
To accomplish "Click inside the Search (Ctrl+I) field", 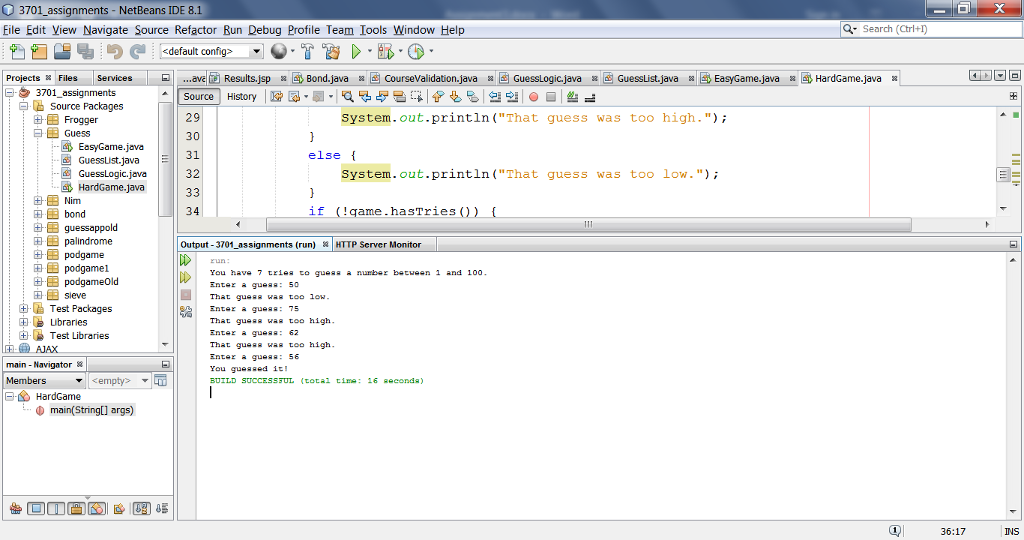I will [938, 29].
